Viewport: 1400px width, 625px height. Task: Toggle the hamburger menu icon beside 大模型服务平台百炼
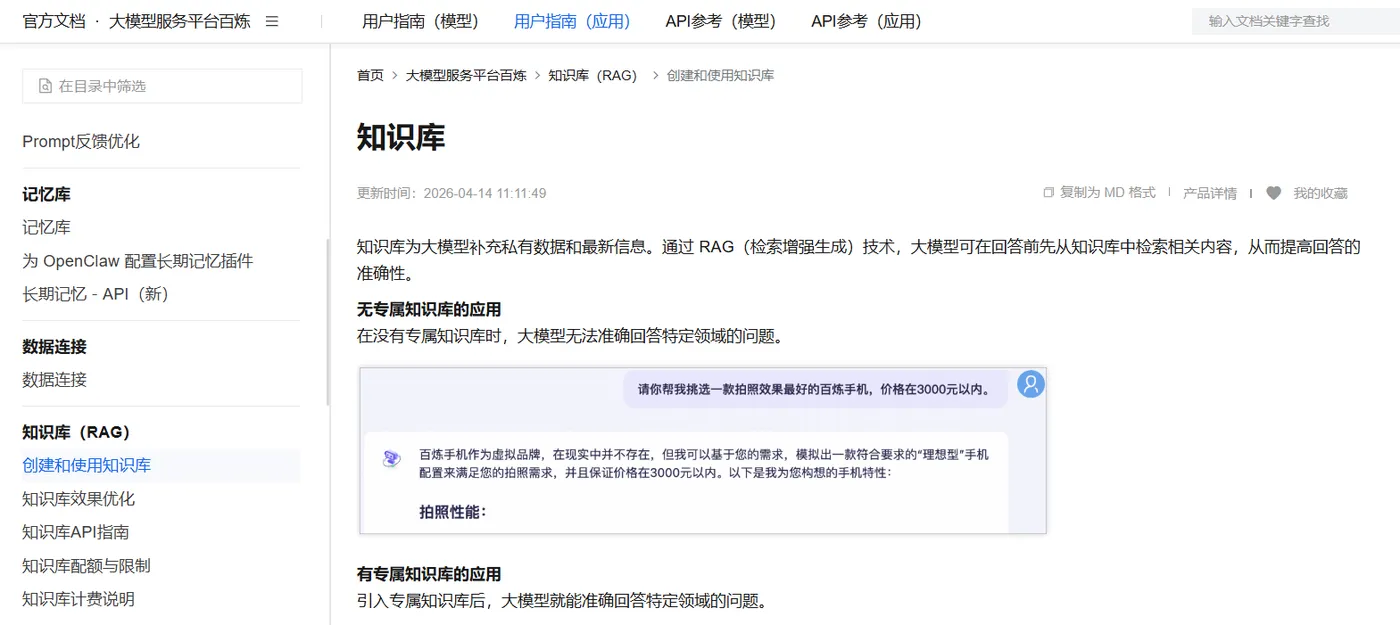tap(272, 21)
